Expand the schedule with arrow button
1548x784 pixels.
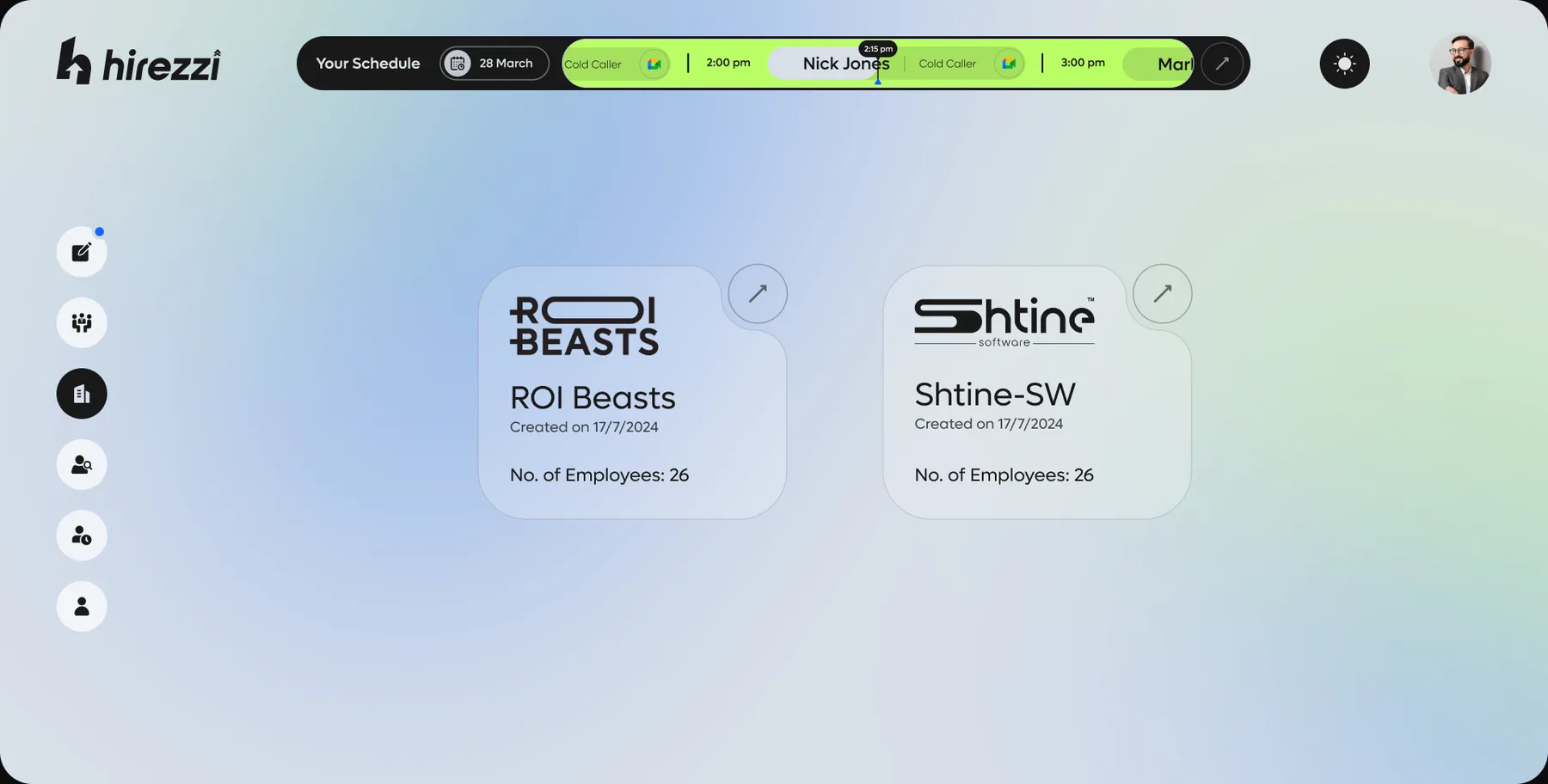1222,64
